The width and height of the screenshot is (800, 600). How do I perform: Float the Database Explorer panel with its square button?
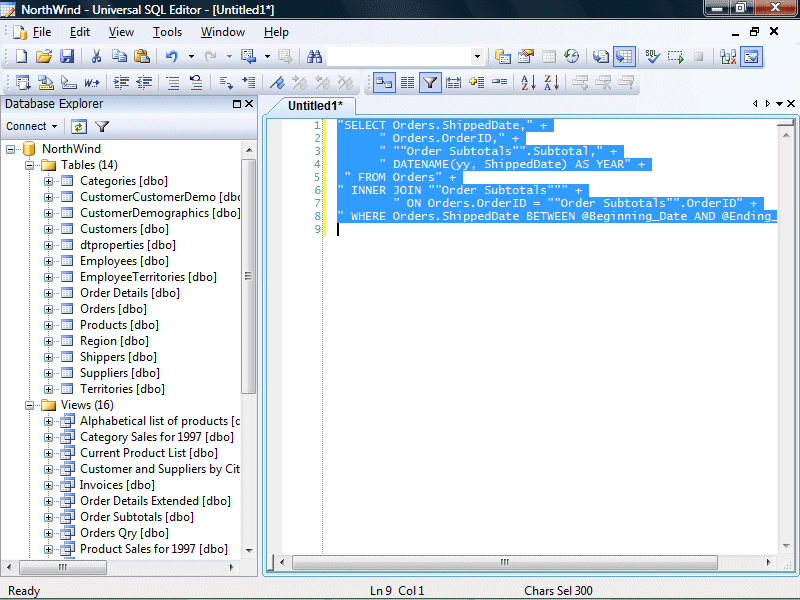[237, 104]
